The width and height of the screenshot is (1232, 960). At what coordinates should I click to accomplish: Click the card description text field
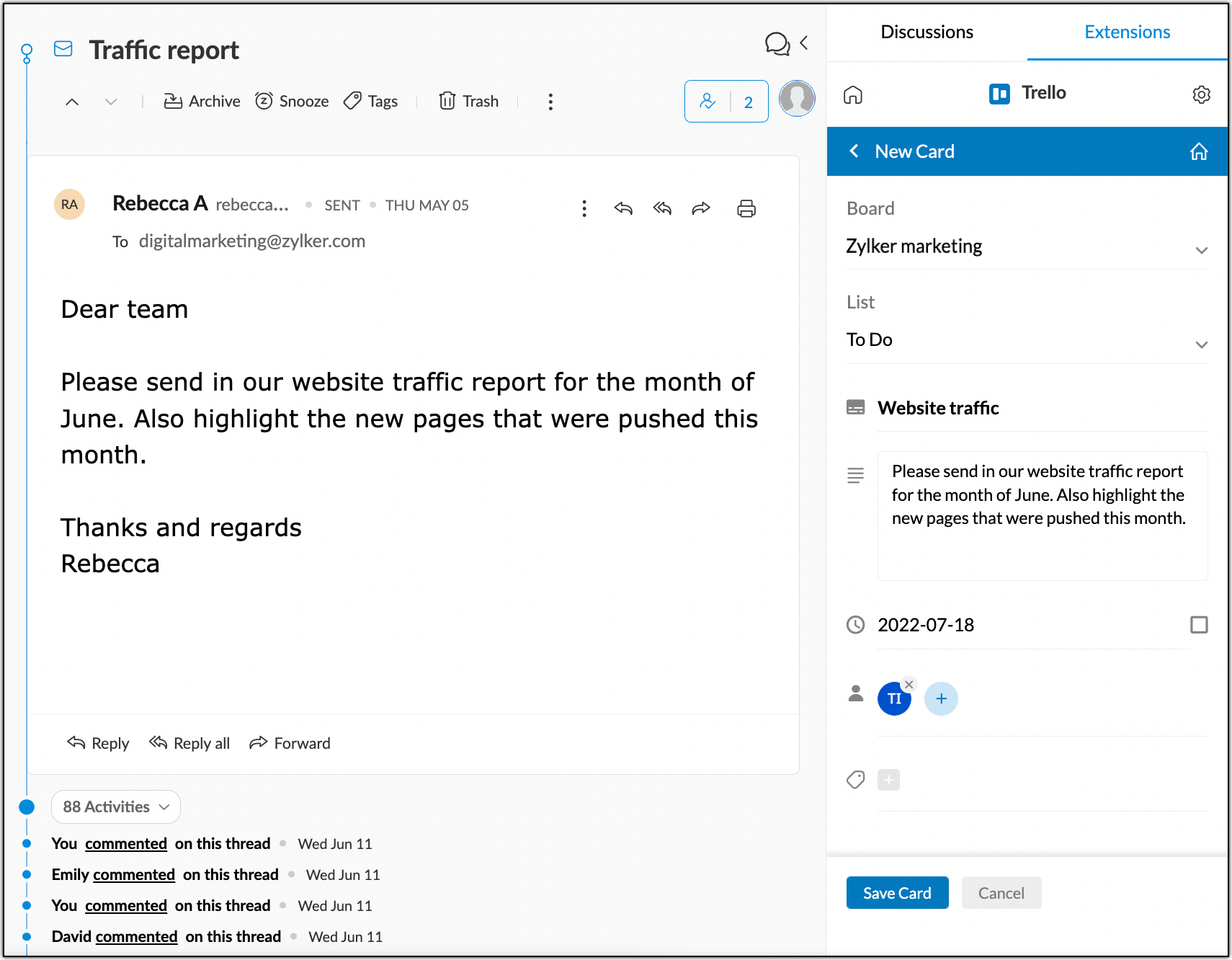[x=1042, y=515]
